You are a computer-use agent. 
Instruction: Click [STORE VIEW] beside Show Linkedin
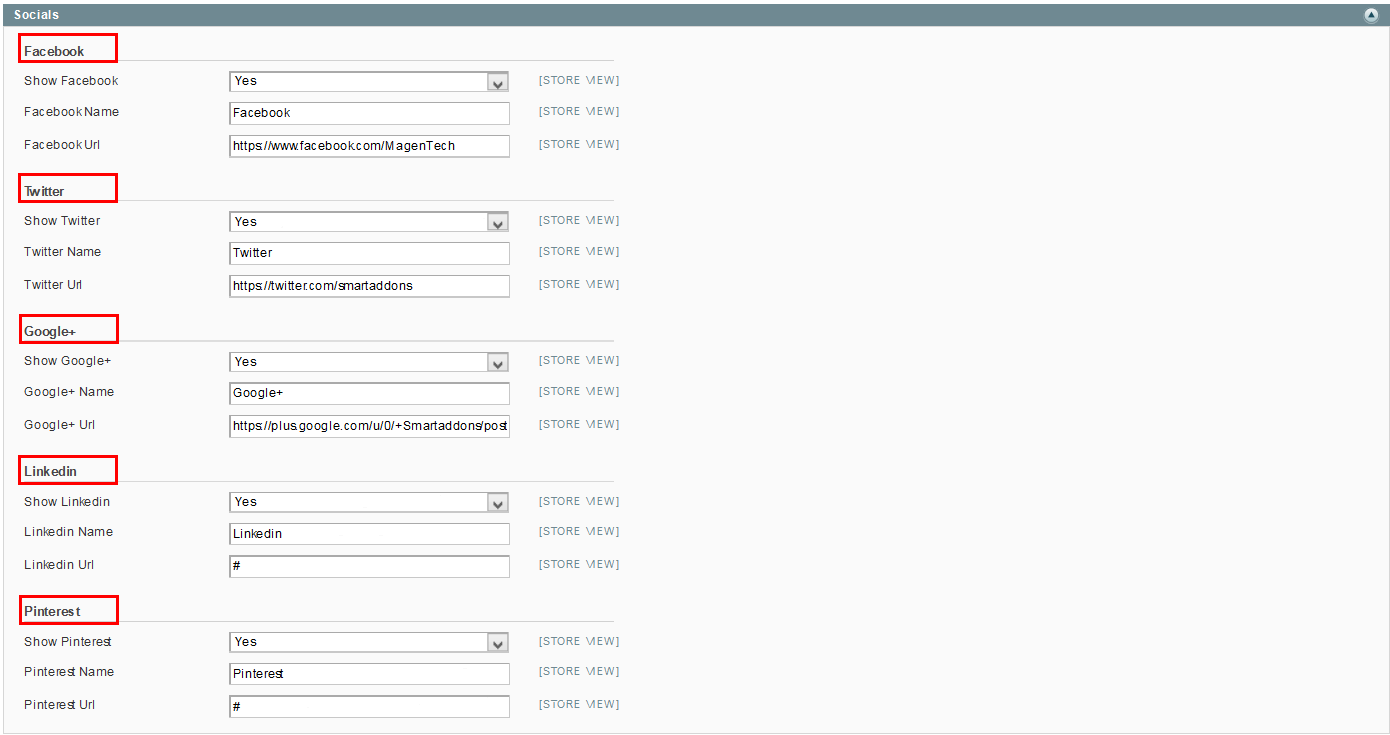point(579,502)
